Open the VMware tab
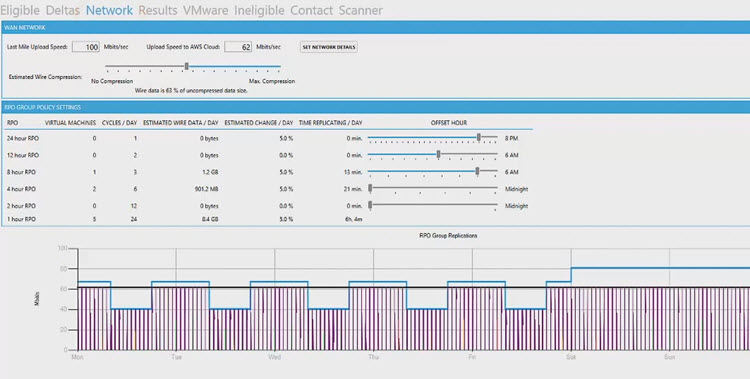 tap(206, 10)
